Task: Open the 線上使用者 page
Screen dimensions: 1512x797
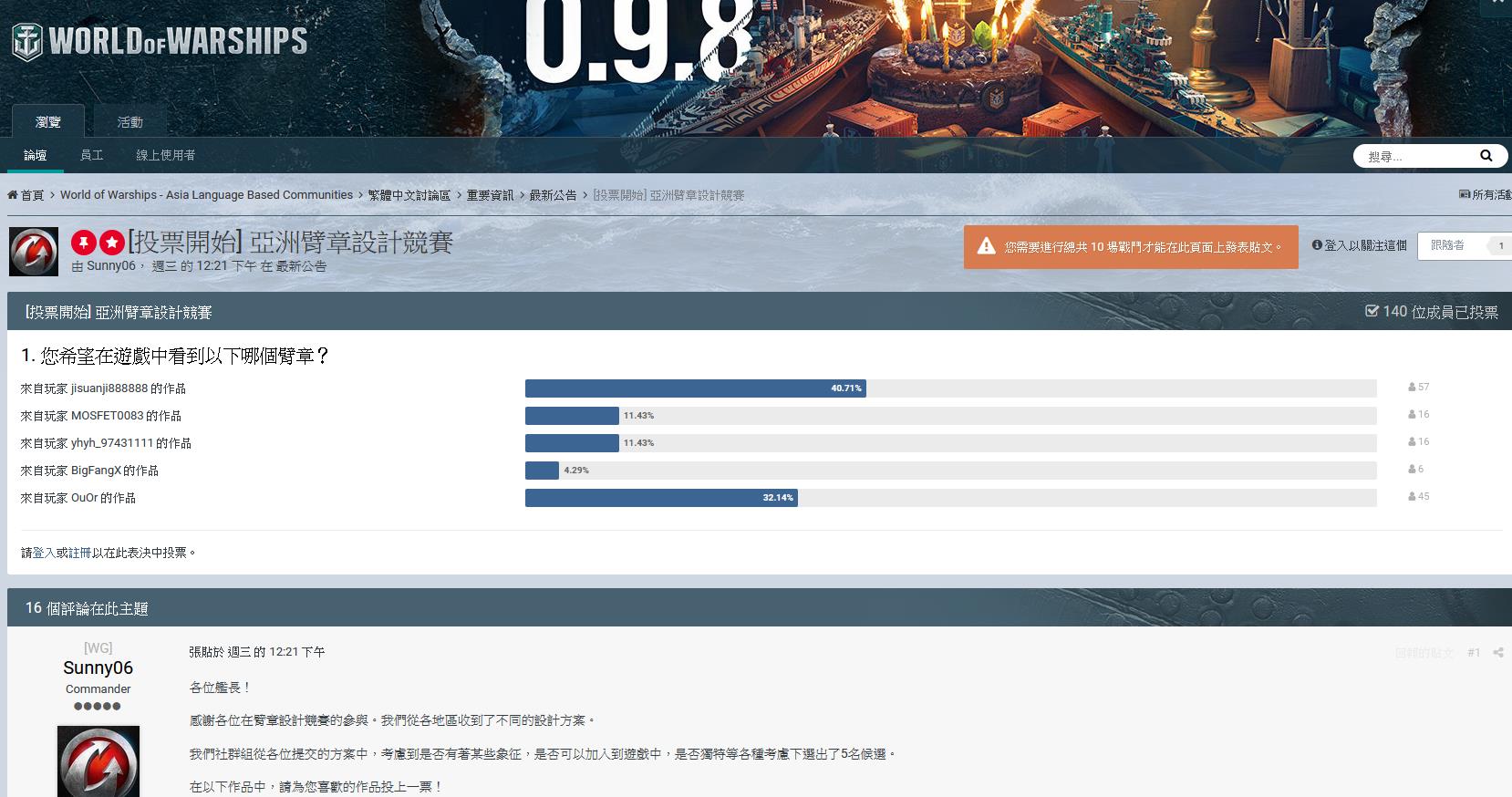Action: [x=165, y=155]
